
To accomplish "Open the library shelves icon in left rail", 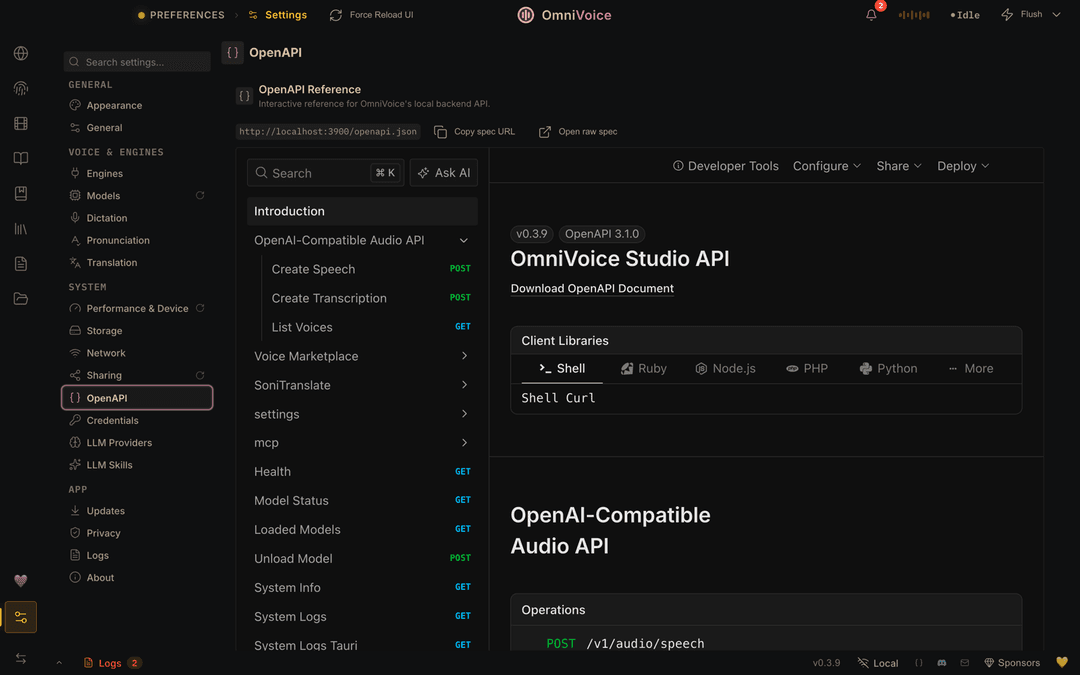I will pyautogui.click(x=21, y=229).
